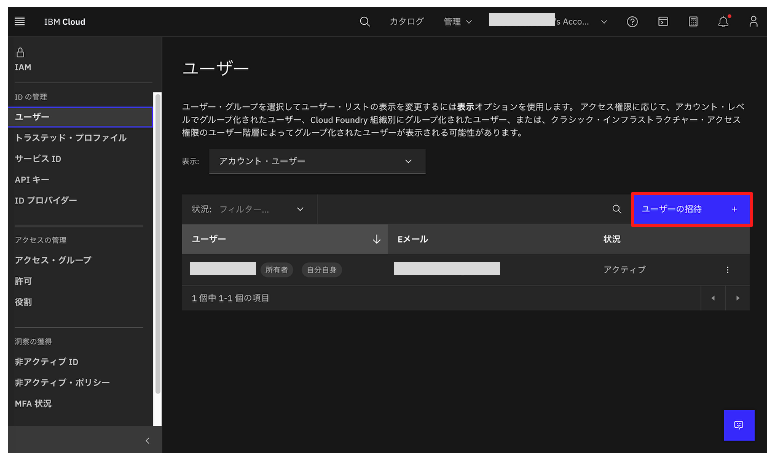Expand the 管理 dropdown menu
Screen dimensions: 776x464
(x=457, y=21)
